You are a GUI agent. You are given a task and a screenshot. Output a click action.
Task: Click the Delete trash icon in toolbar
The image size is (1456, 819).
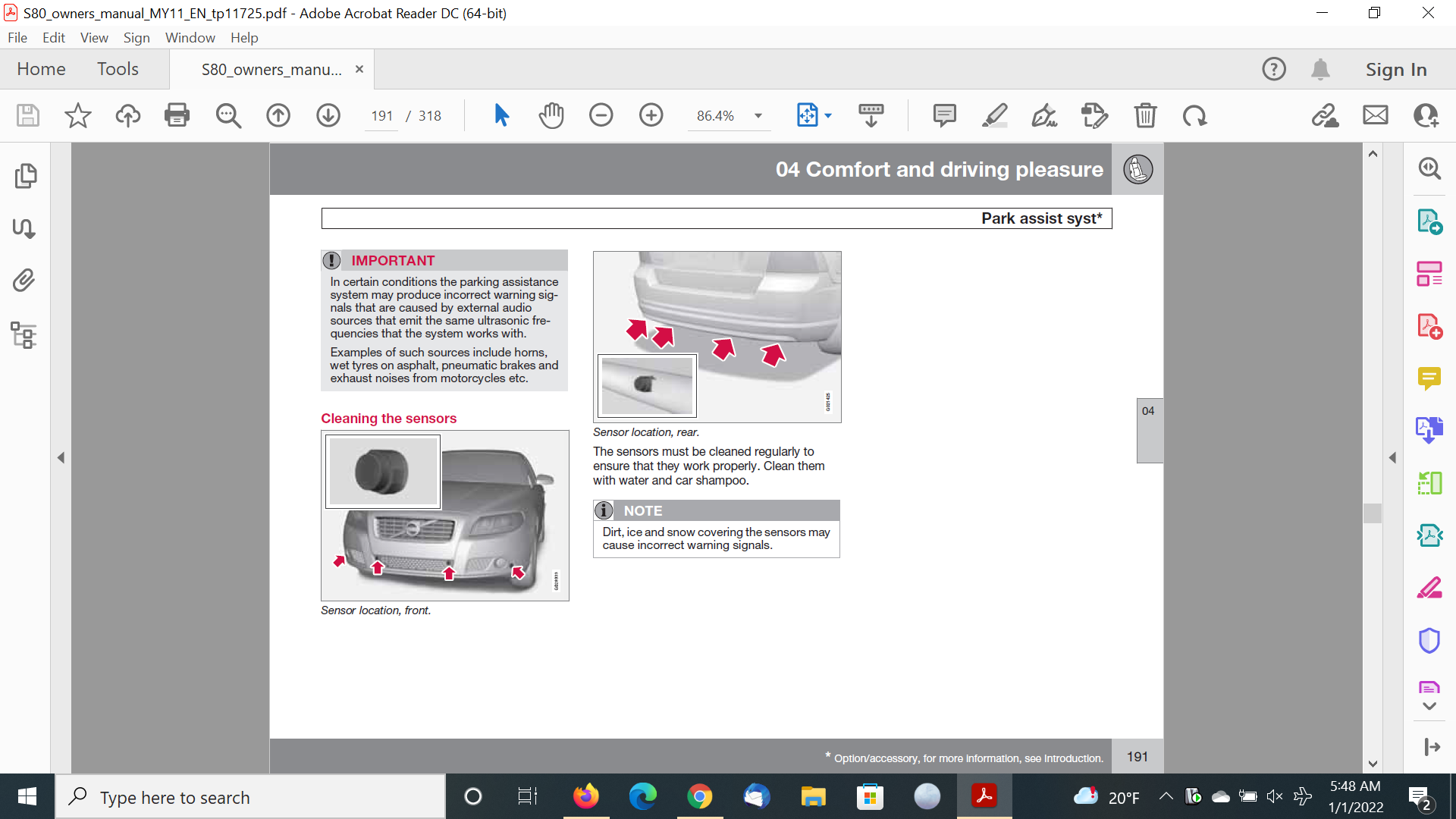(1145, 115)
